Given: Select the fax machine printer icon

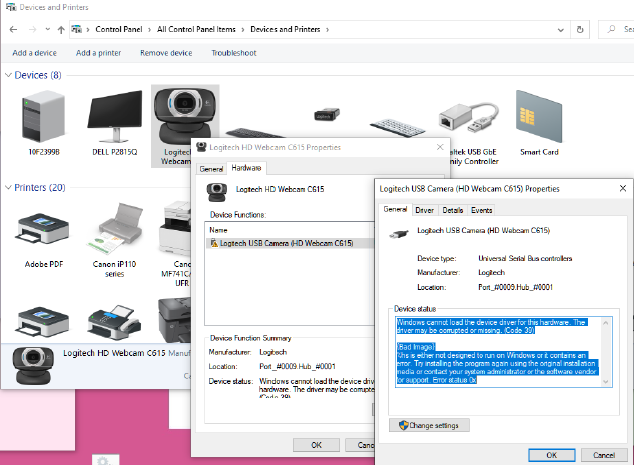Looking at the screenshot, I should [115, 322].
